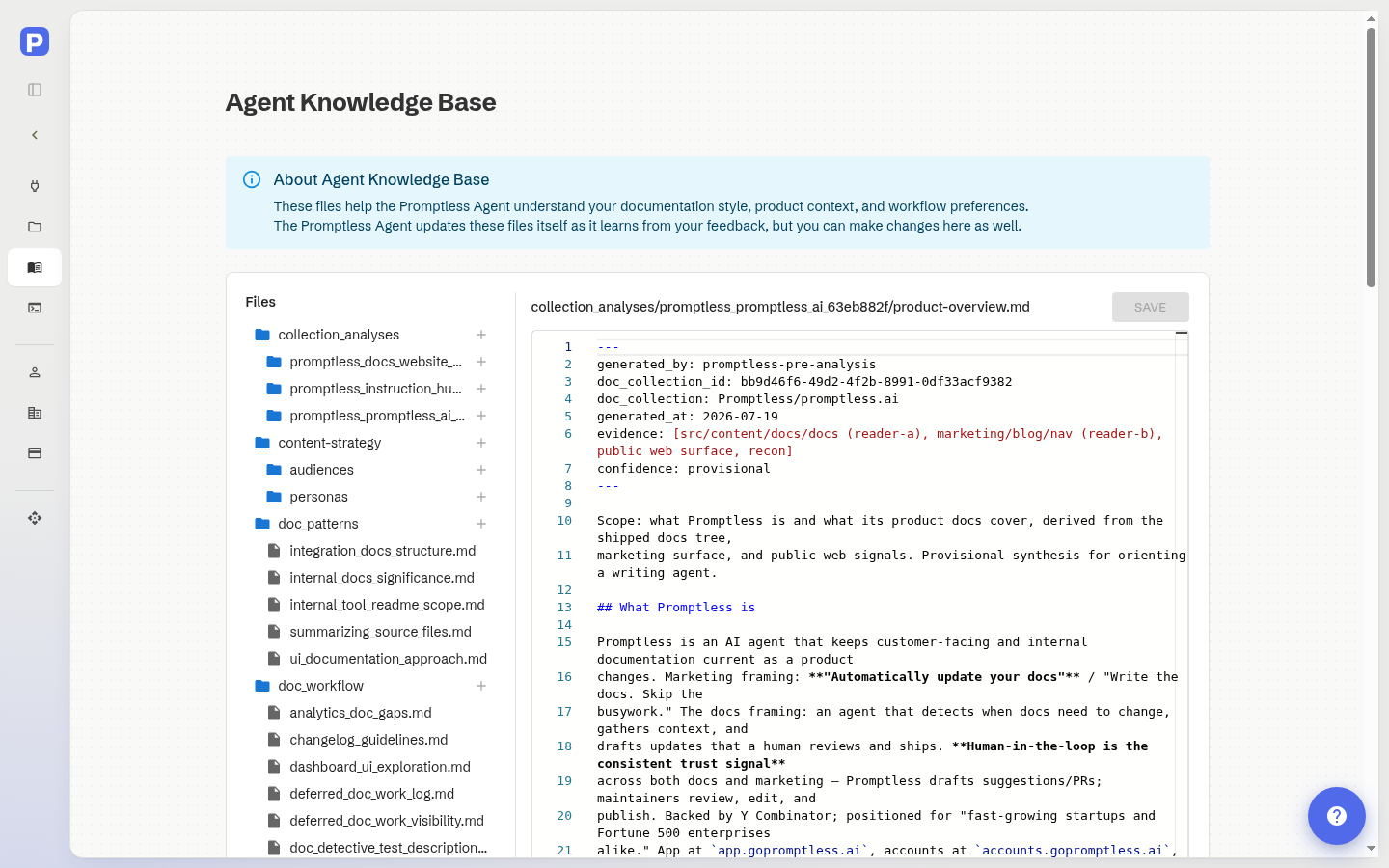
Task: Click the SAVE button
Action: coord(1150,307)
